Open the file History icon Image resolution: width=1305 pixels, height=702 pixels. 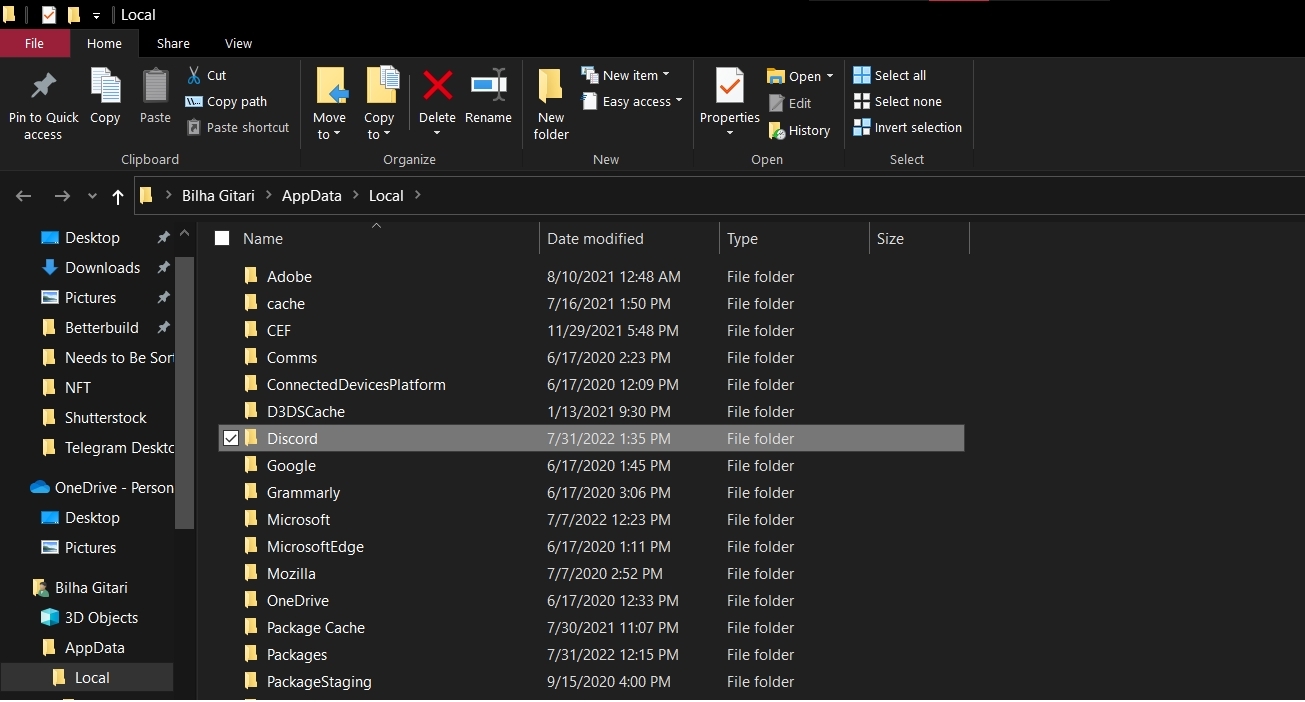click(777, 130)
